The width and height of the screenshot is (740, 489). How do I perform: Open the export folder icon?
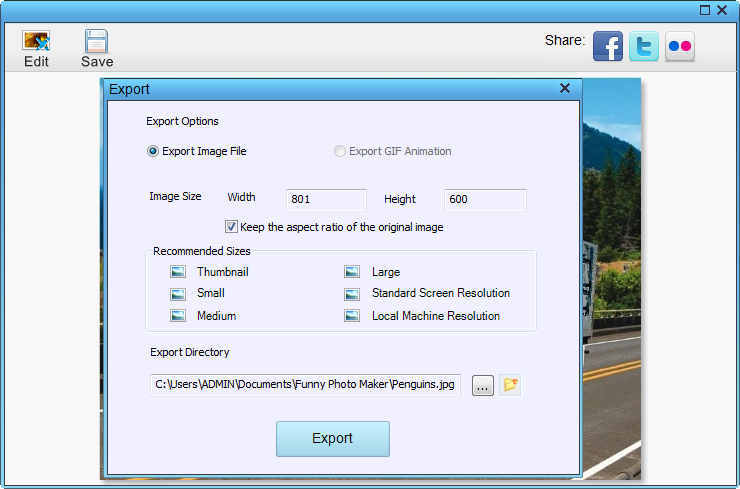pyautogui.click(x=510, y=385)
